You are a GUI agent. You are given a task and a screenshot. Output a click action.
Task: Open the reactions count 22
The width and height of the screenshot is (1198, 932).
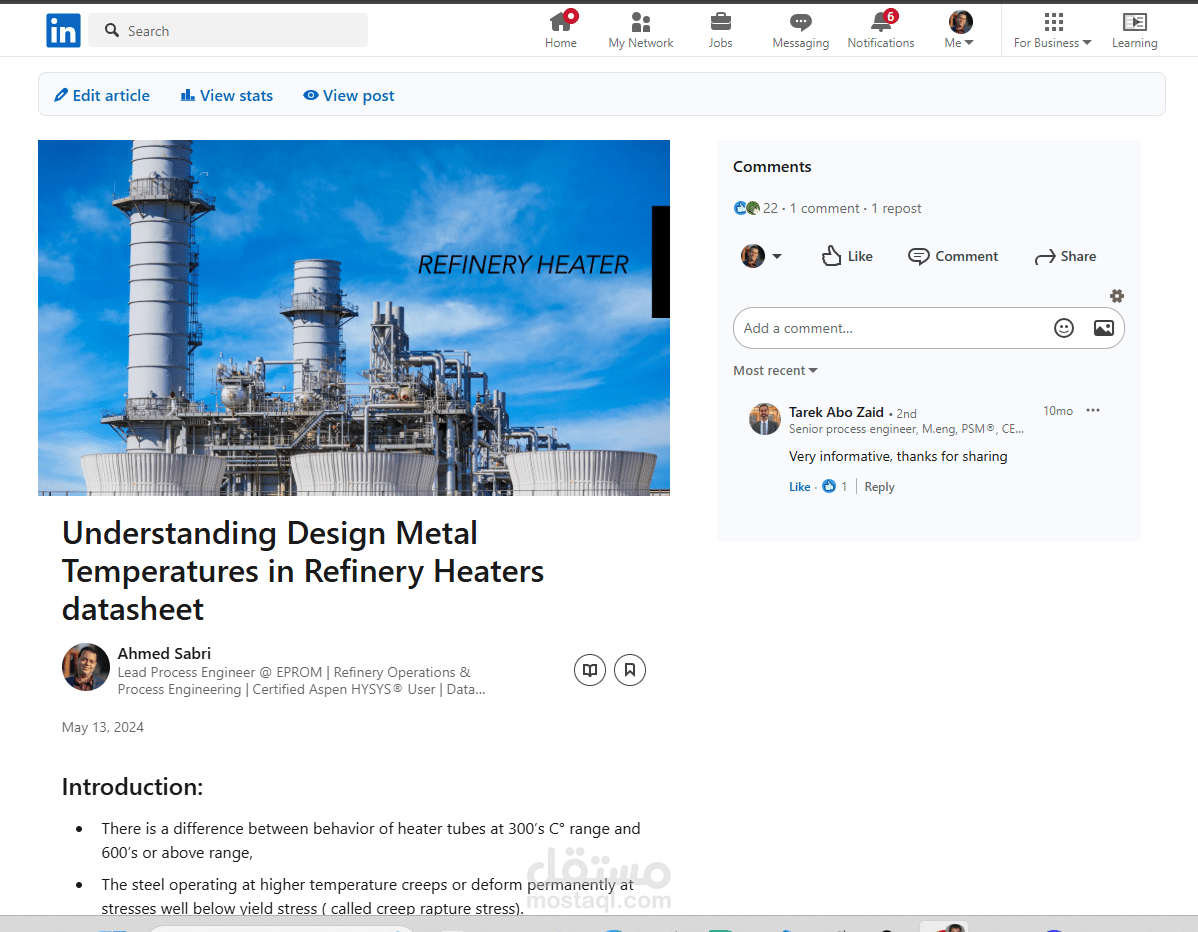(770, 208)
